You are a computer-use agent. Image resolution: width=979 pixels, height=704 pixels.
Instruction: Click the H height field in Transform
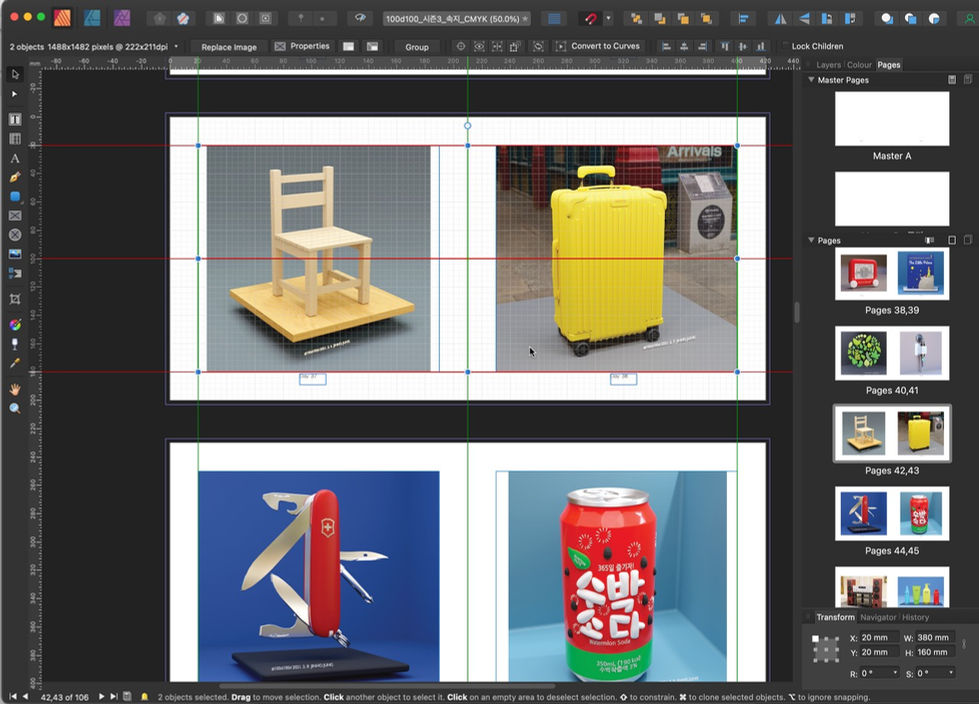(935, 652)
